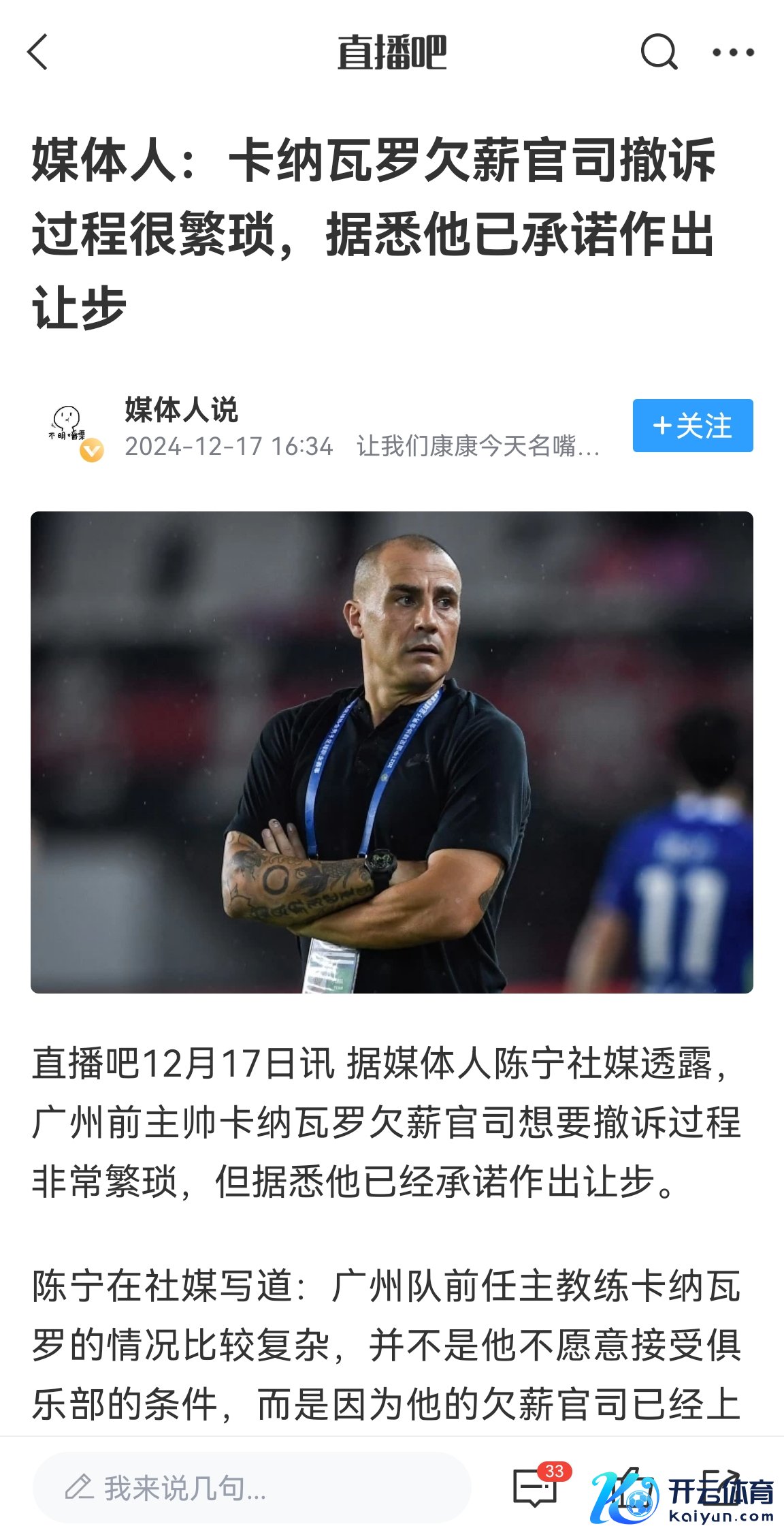Open the three-dot more options menu

tap(733, 52)
